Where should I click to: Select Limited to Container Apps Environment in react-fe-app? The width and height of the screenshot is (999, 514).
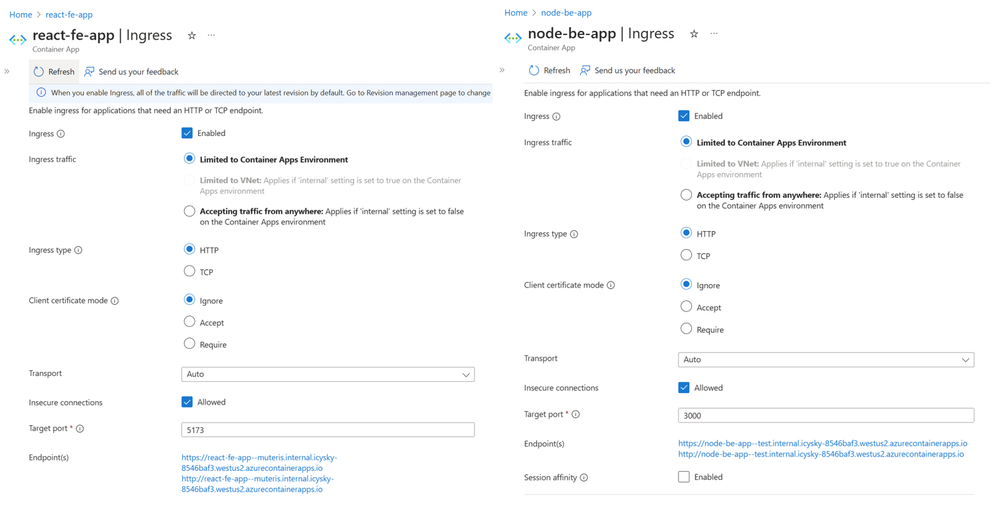click(x=189, y=159)
